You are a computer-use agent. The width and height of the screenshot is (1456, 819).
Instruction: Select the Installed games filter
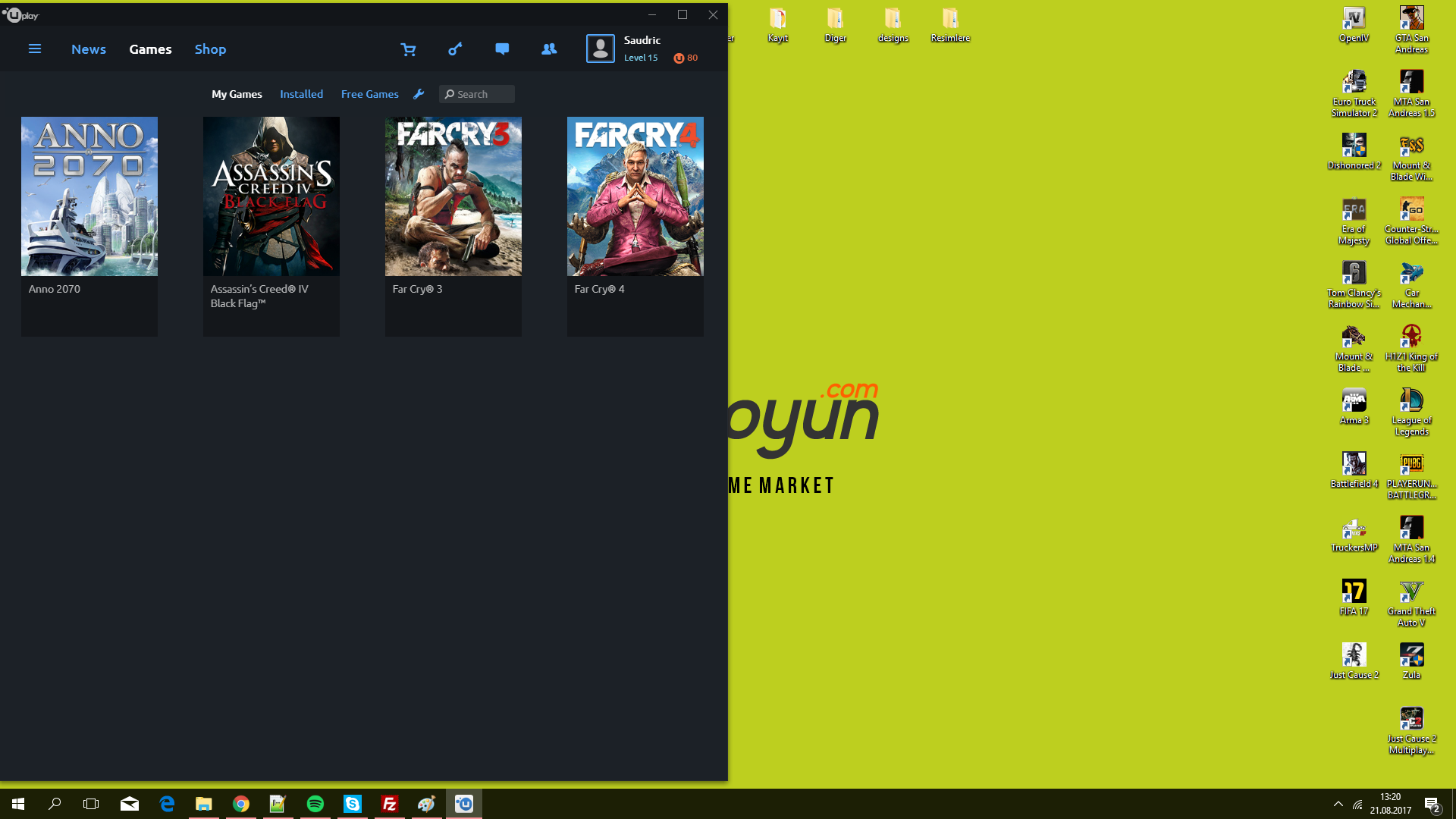pyautogui.click(x=301, y=94)
